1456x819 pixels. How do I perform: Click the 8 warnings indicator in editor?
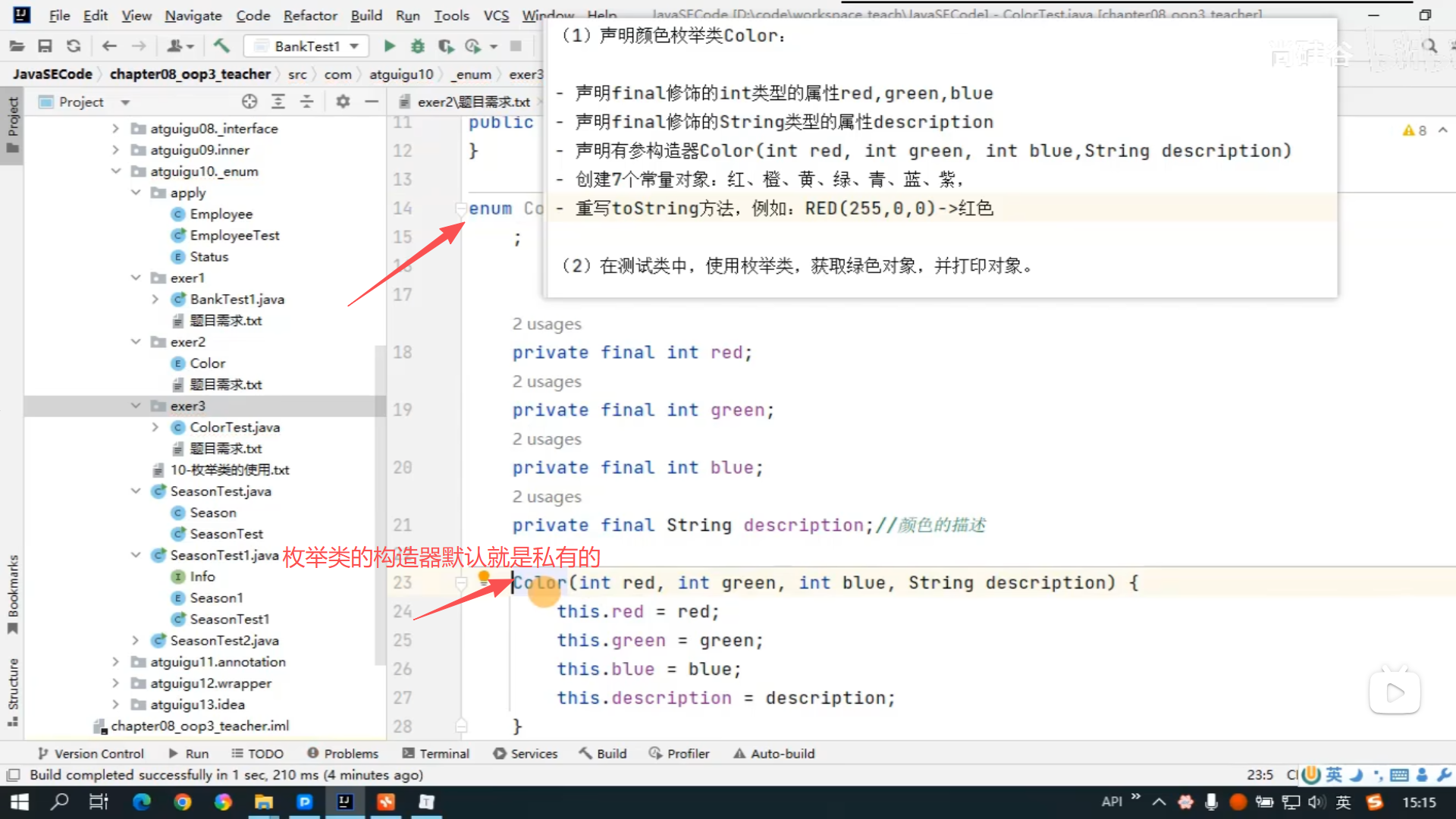coord(1414,130)
